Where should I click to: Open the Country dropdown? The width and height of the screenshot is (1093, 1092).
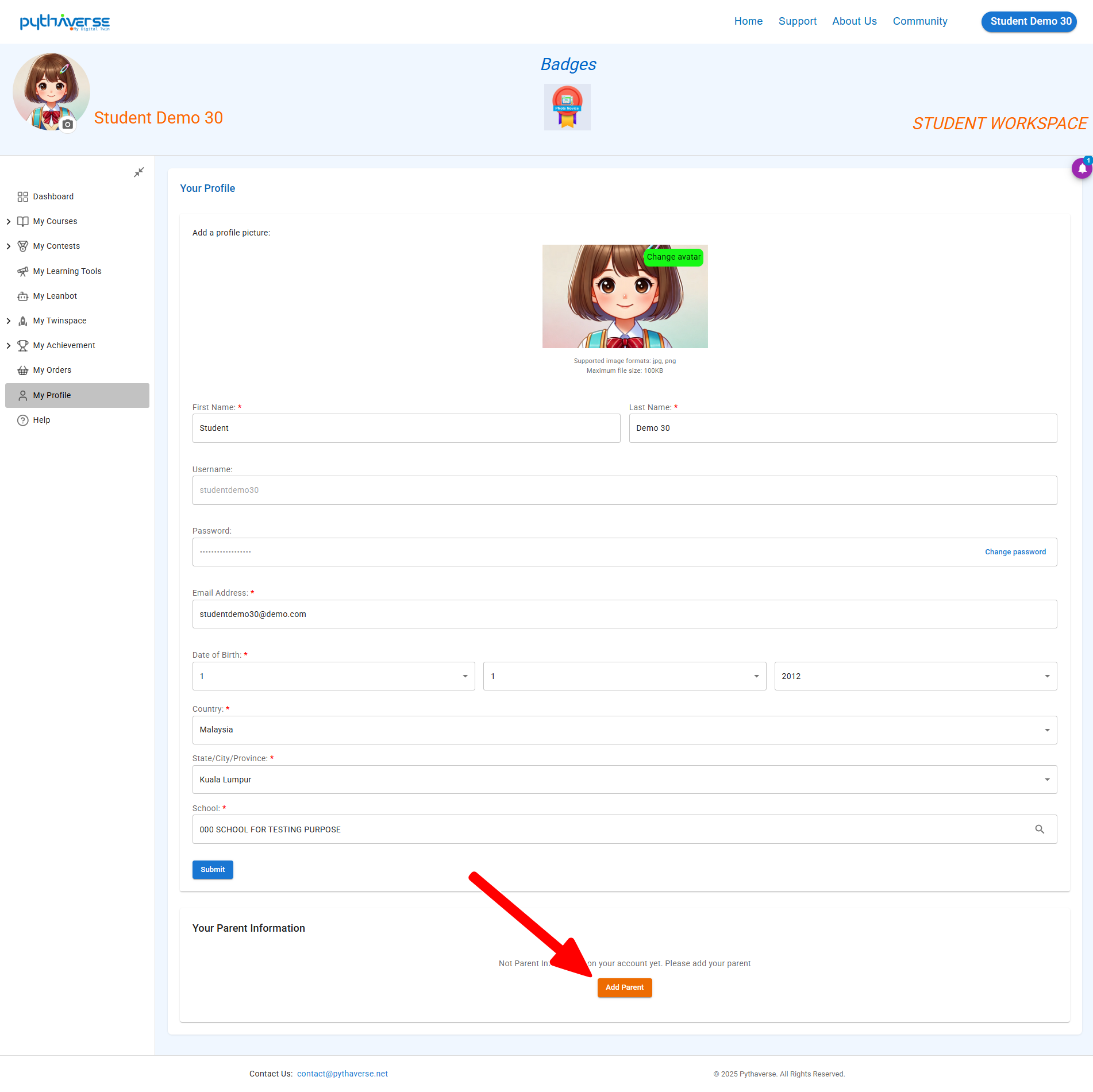[x=624, y=730]
